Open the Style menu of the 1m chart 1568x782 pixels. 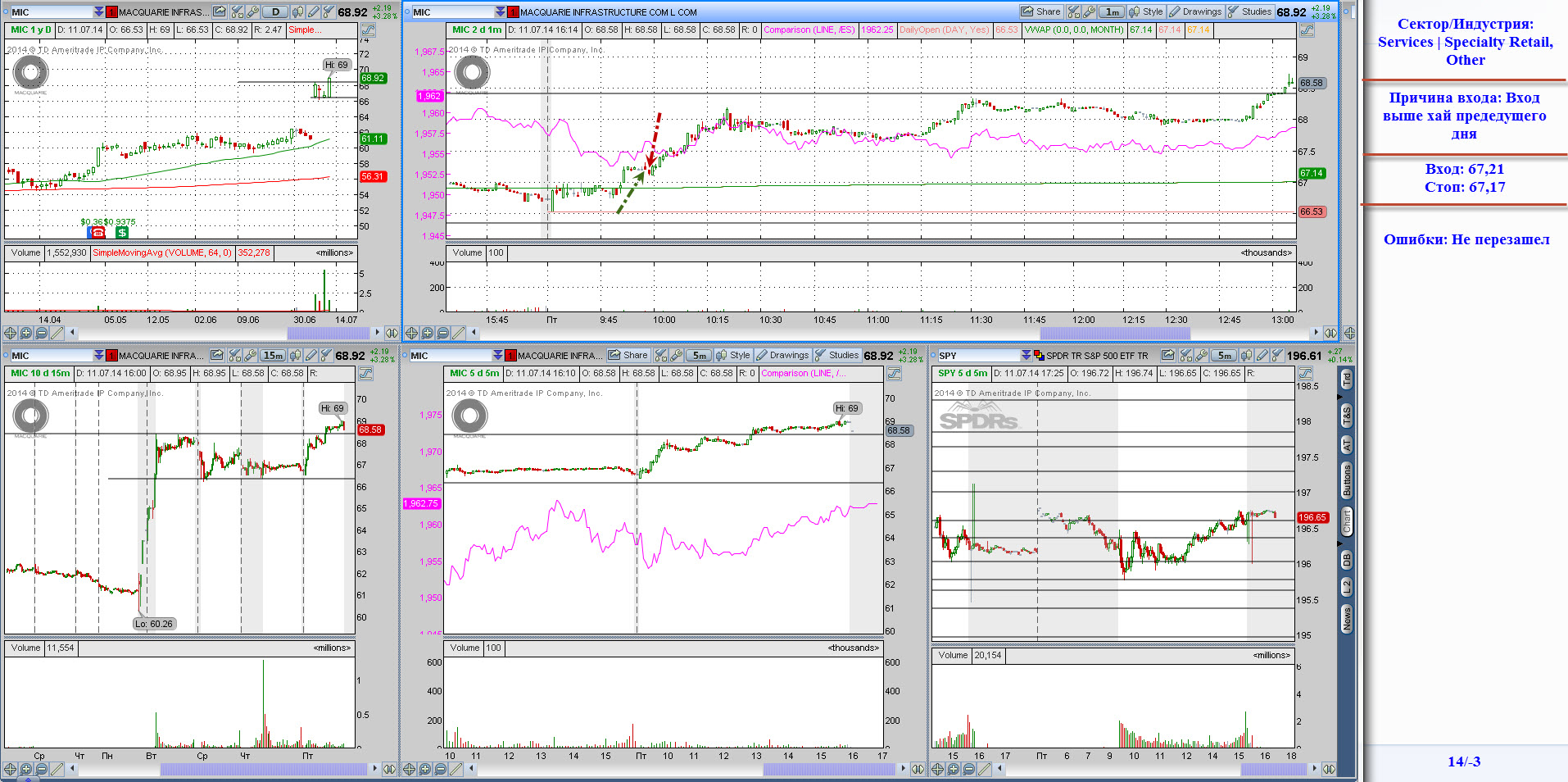point(1145,11)
